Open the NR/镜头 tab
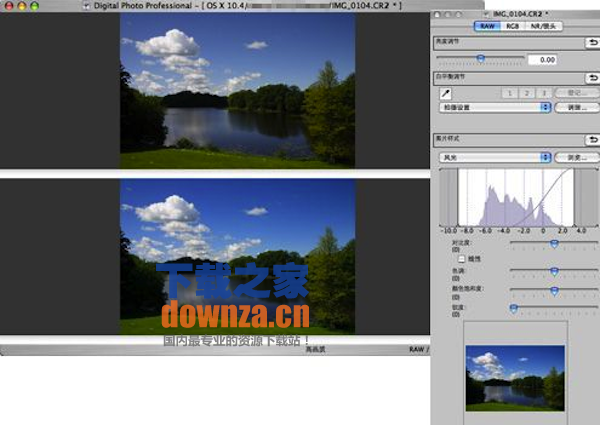 pyautogui.click(x=543, y=26)
